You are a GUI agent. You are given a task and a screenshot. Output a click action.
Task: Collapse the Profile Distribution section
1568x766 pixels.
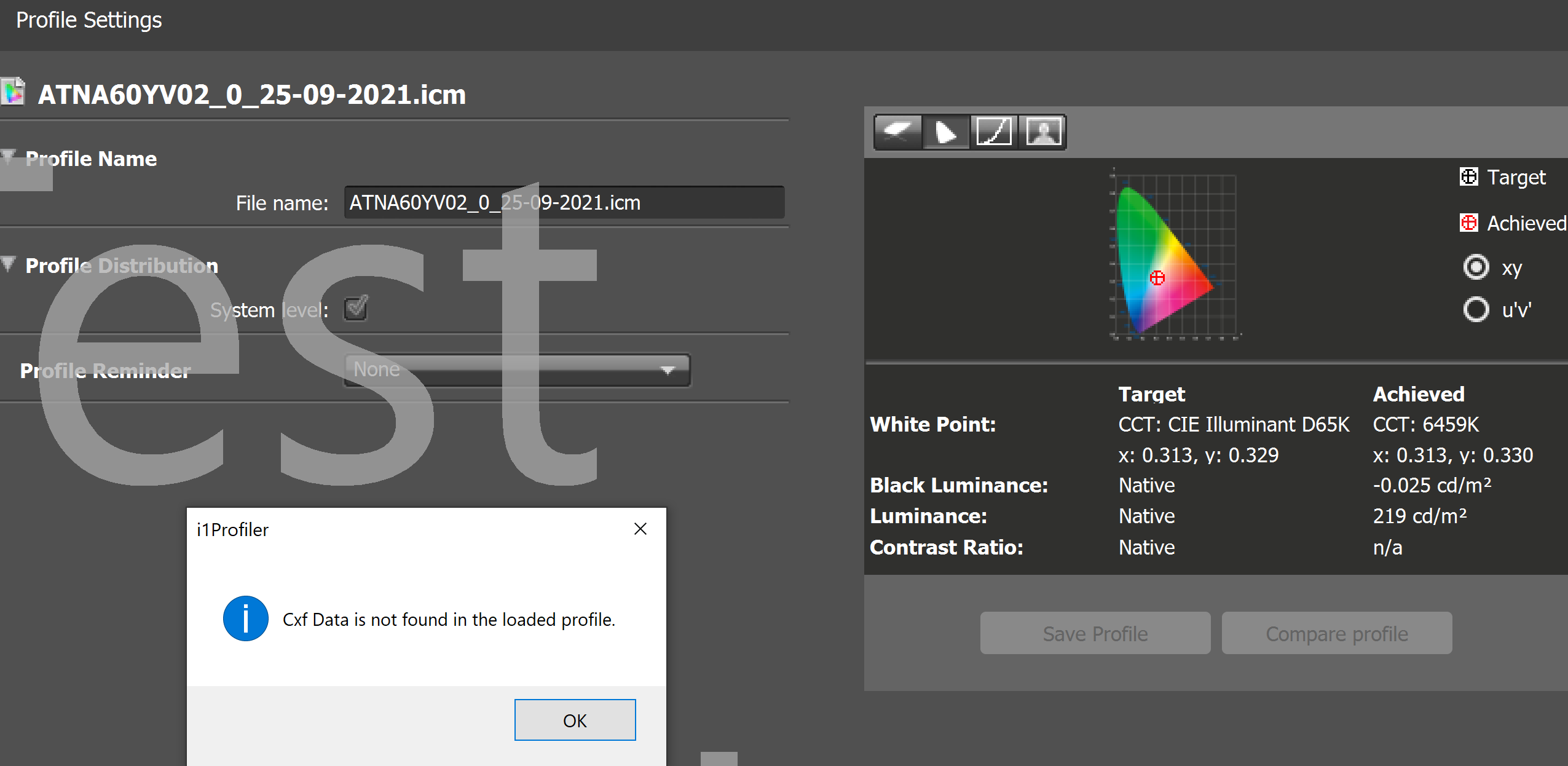point(9,264)
